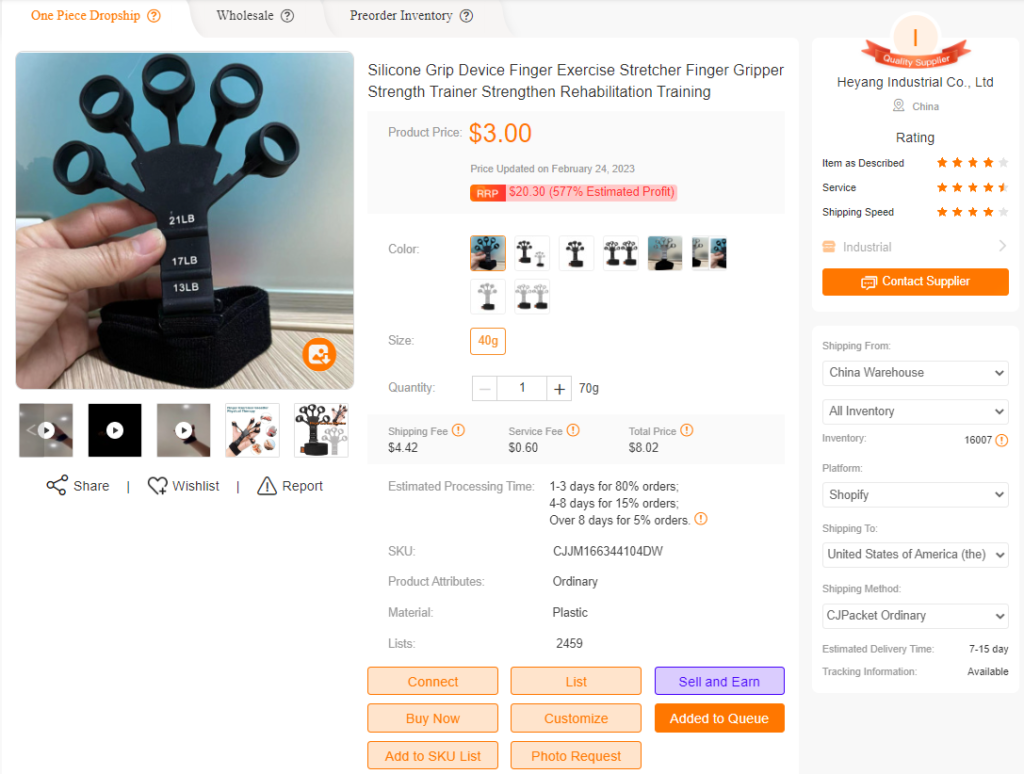Open the CJPacket Ordinary shipping method dropdown
This screenshot has height=774, width=1024.
(915, 615)
